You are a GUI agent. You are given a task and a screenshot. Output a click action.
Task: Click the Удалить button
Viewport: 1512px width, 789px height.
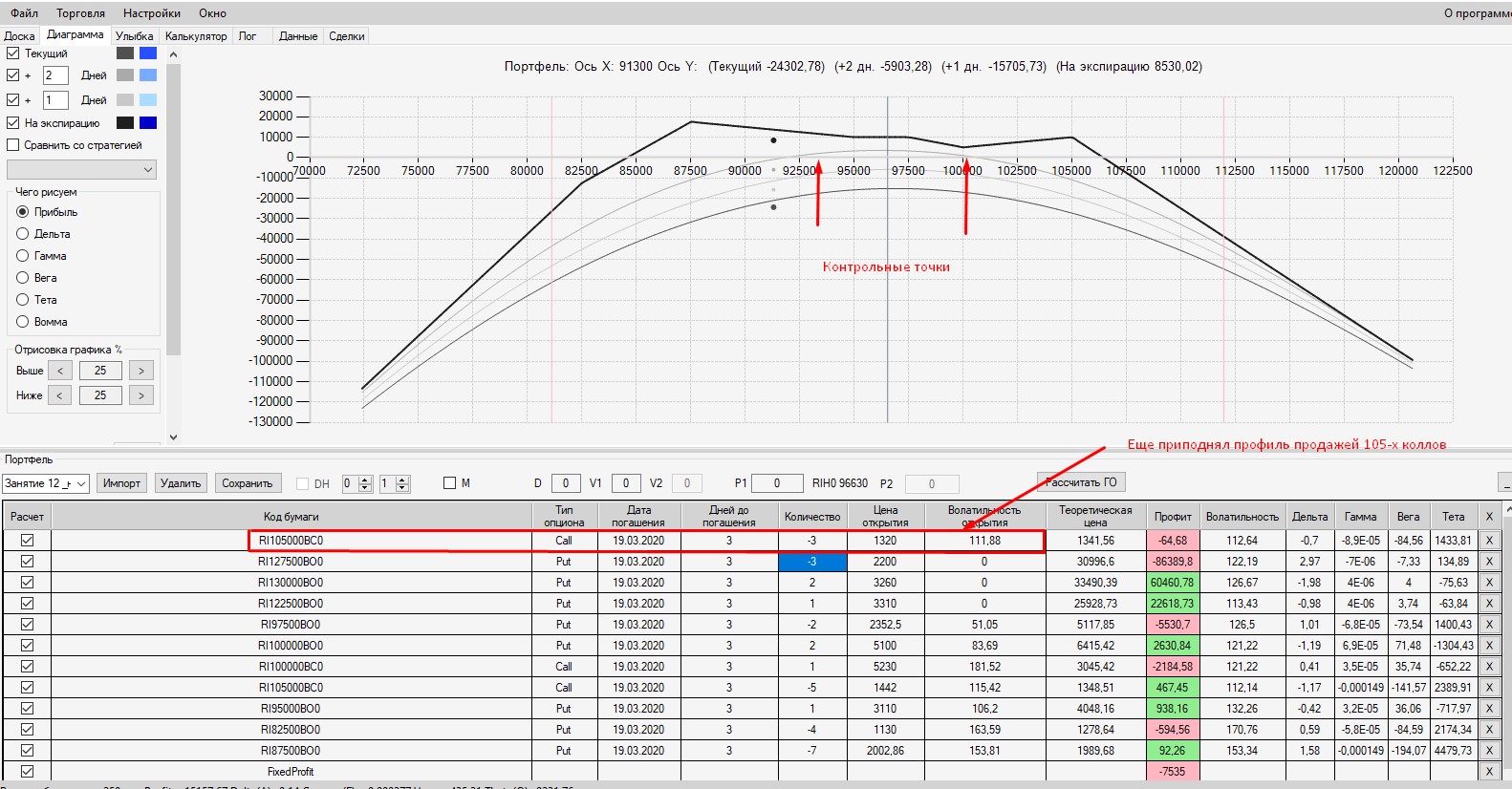(181, 483)
